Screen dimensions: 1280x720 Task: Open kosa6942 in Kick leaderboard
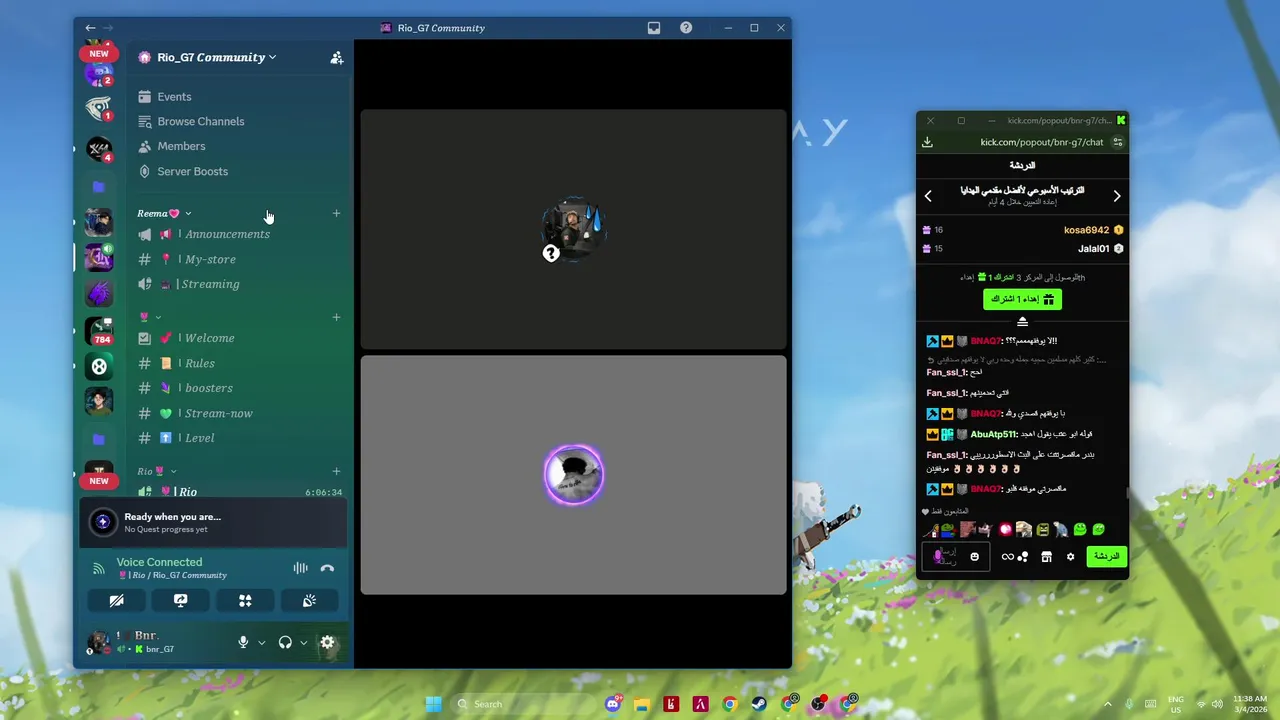pyautogui.click(x=1086, y=230)
